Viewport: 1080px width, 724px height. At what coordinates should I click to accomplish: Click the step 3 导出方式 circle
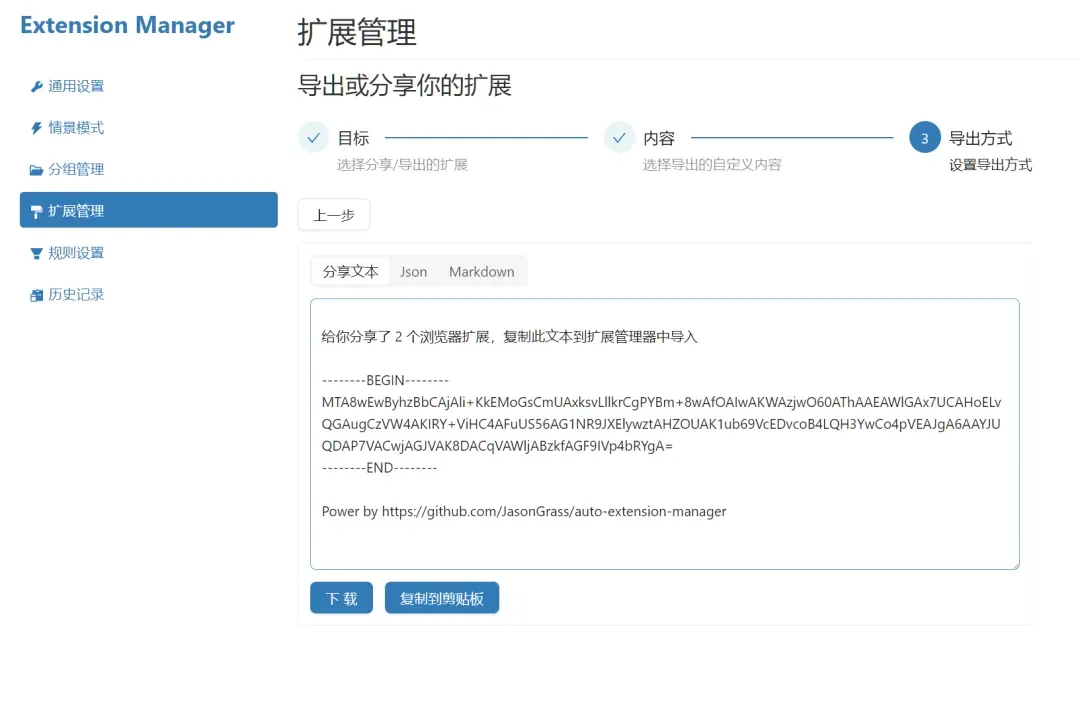coord(925,138)
